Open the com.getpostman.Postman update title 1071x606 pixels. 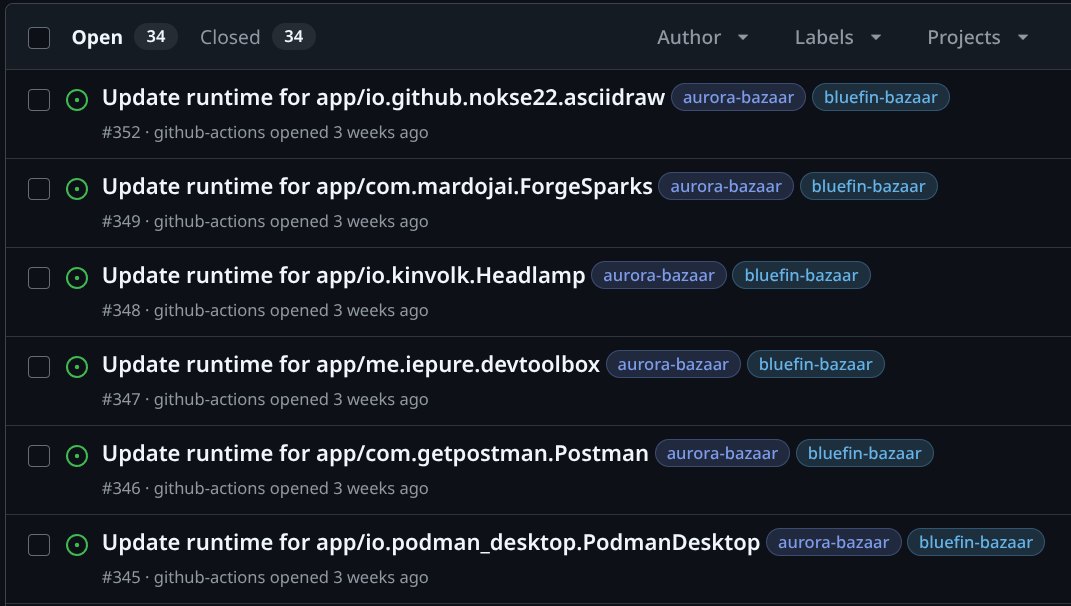tap(375, 453)
